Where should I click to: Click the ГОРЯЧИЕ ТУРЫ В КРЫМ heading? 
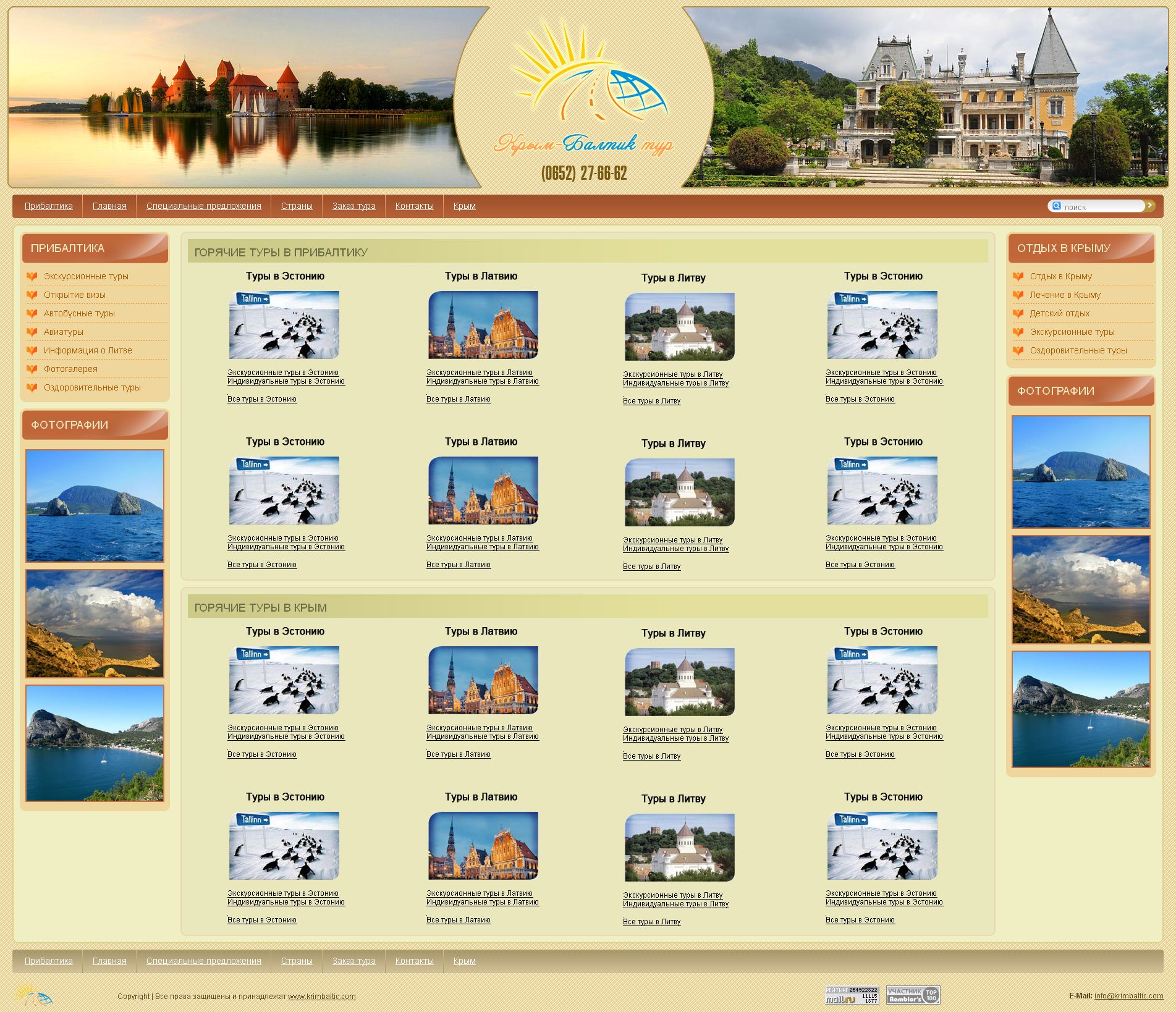(x=261, y=607)
